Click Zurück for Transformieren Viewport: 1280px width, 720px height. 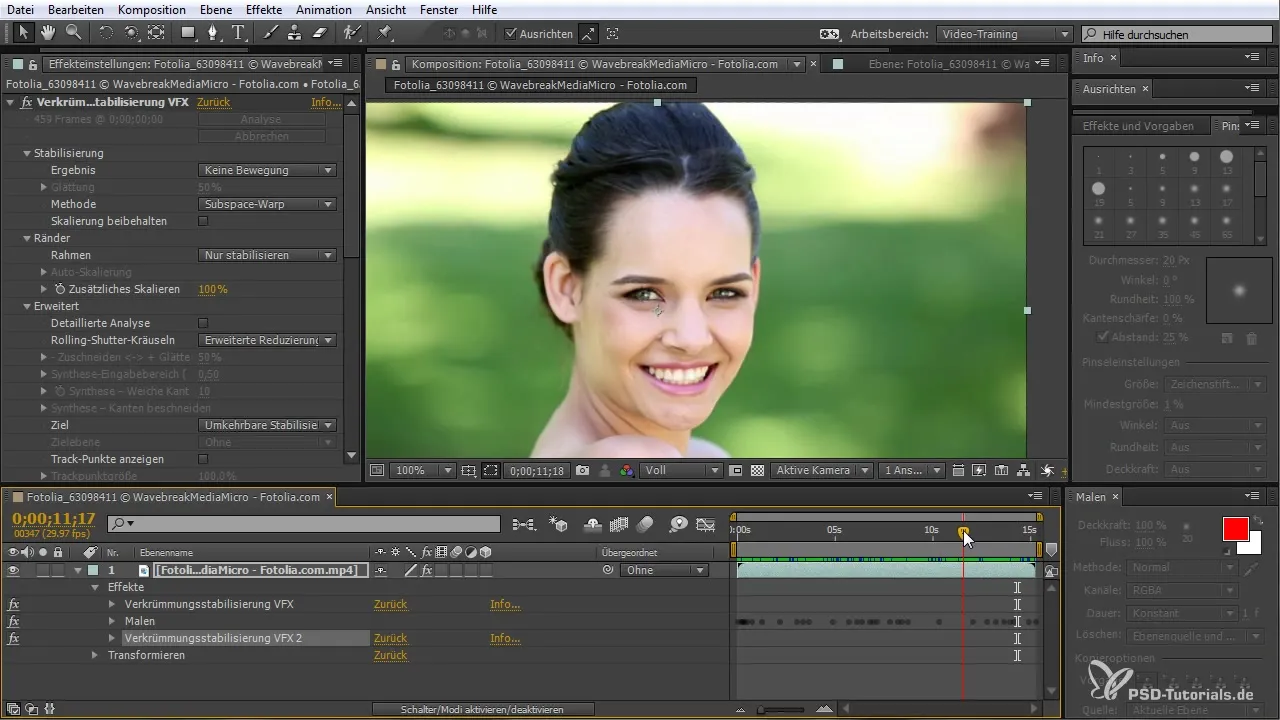tap(390, 655)
